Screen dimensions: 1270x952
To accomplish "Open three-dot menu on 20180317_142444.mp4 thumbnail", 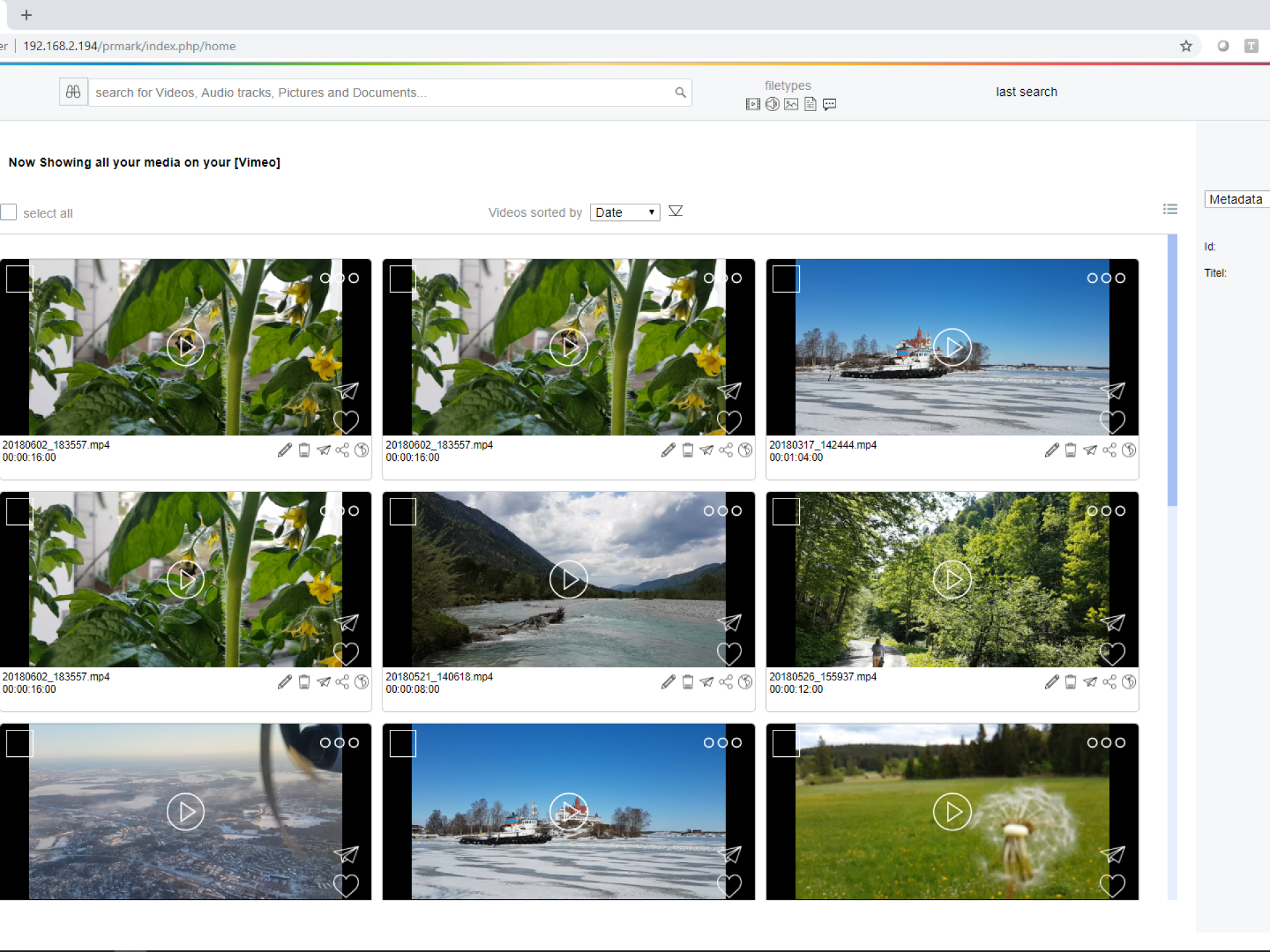I will (x=1106, y=278).
